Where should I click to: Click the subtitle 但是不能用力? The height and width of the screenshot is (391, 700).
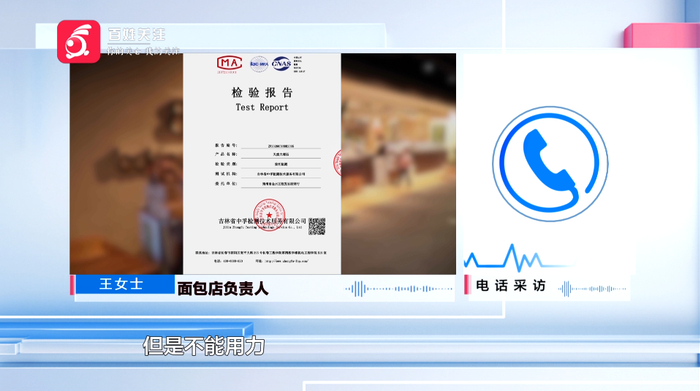pyautogui.click(x=204, y=346)
